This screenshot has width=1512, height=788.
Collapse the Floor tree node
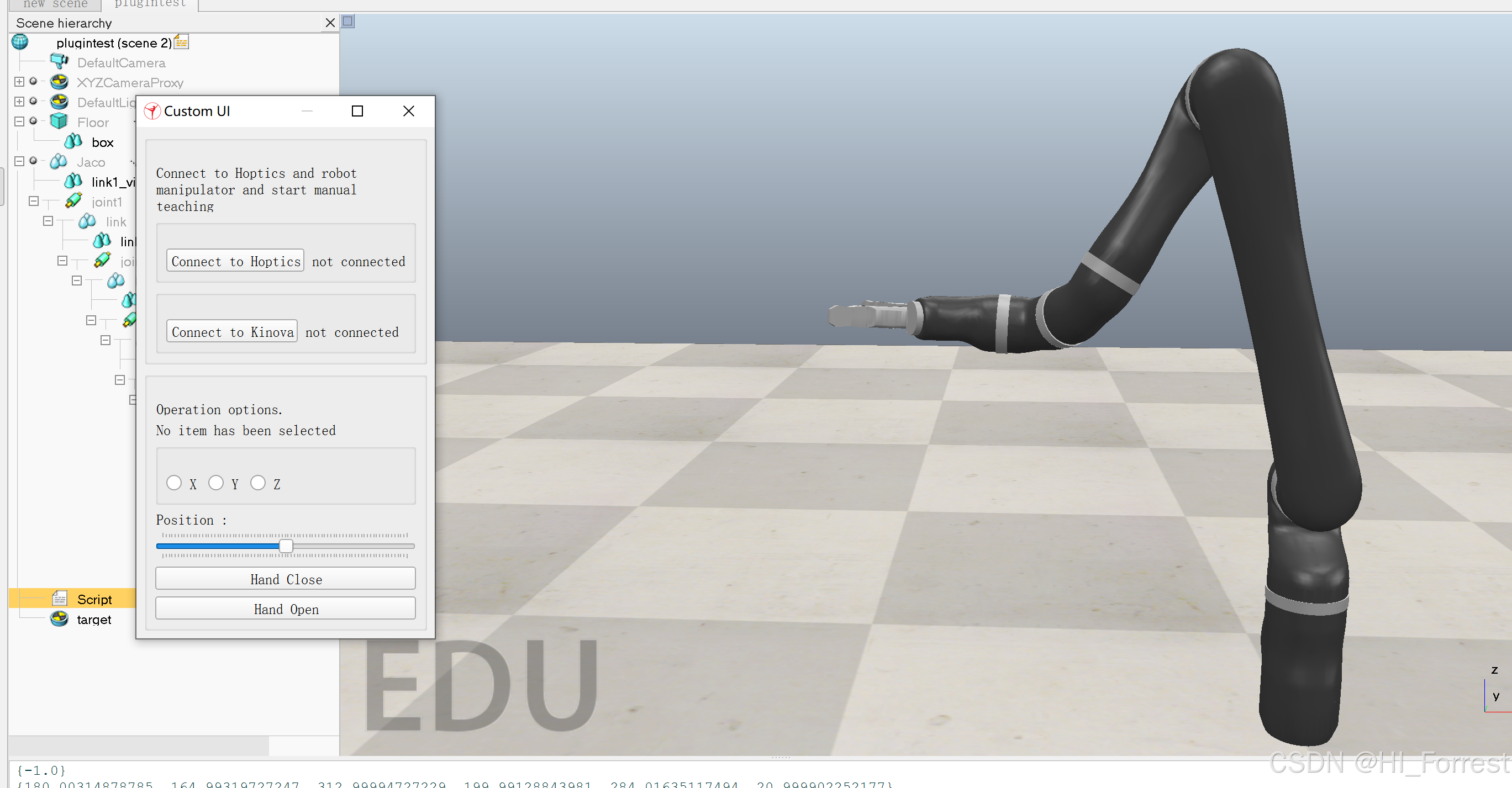pos(19,121)
